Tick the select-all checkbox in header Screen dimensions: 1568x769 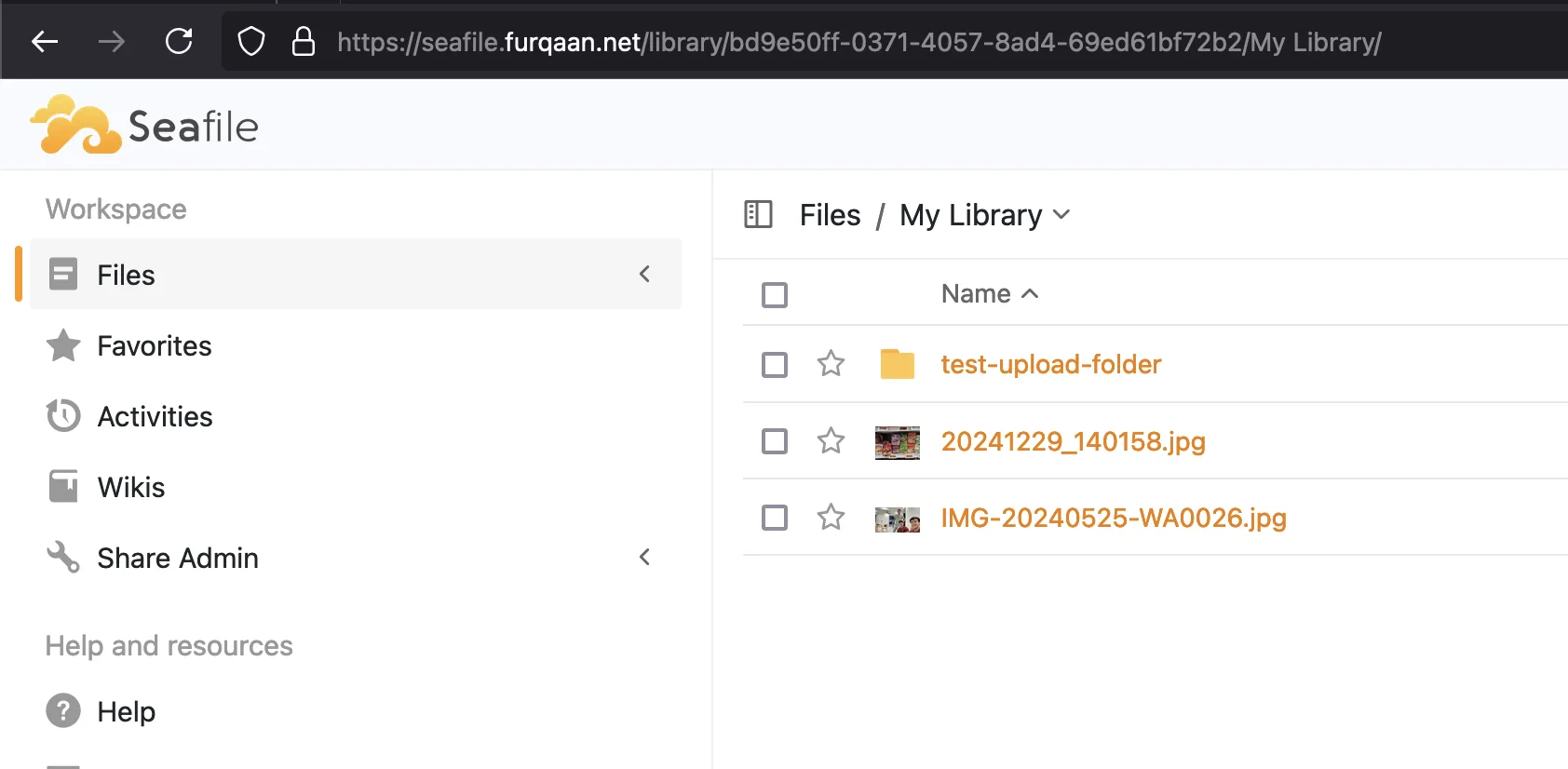(774, 295)
